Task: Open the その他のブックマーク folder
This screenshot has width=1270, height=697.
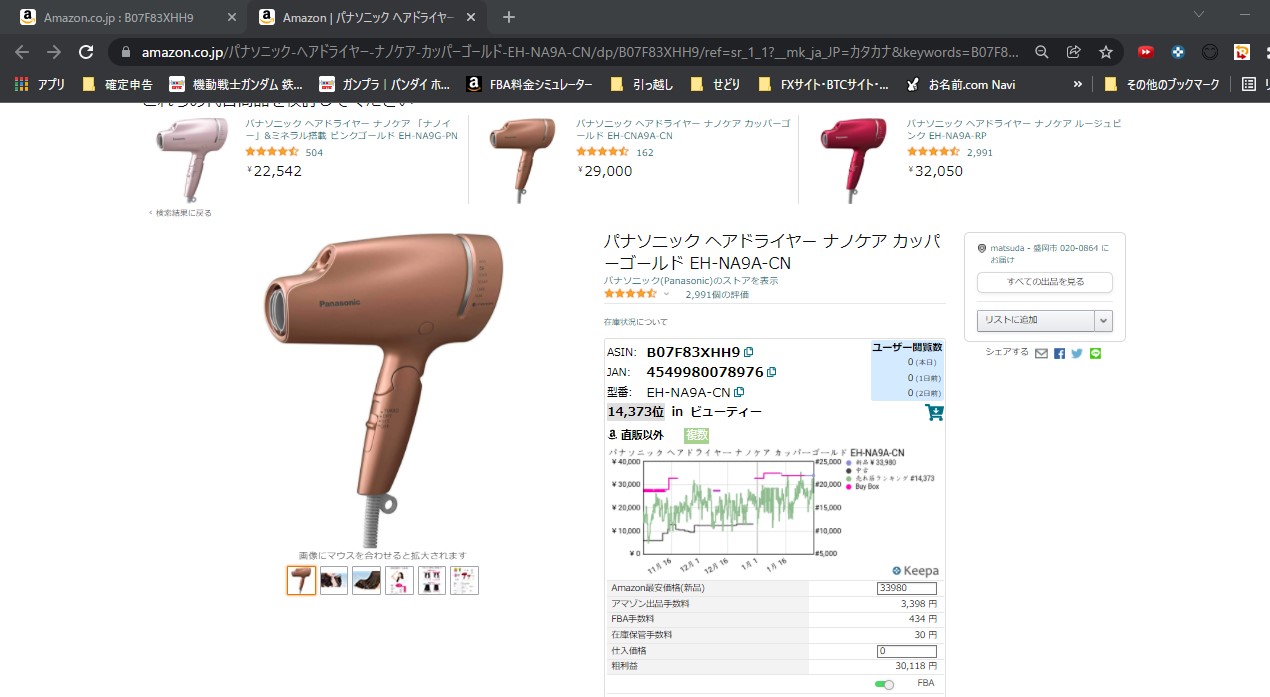Action: tap(1162, 85)
